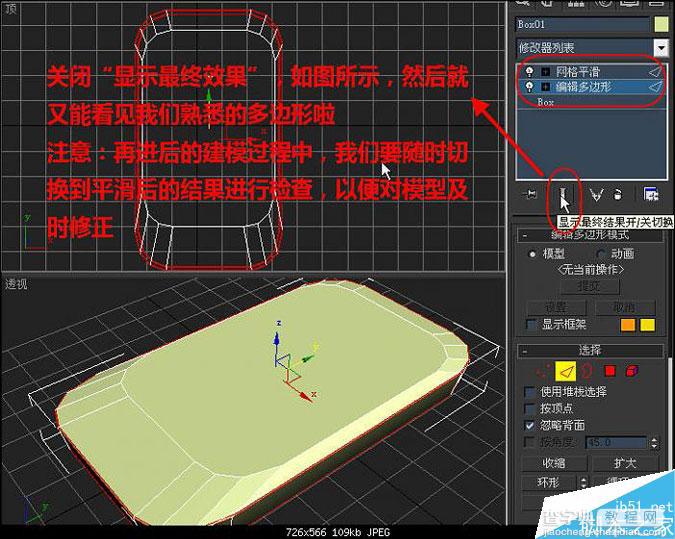Open the configure modifier sets icon
The height and width of the screenshot is (539, 675).
pyautogui.click(x=650, y=195)
